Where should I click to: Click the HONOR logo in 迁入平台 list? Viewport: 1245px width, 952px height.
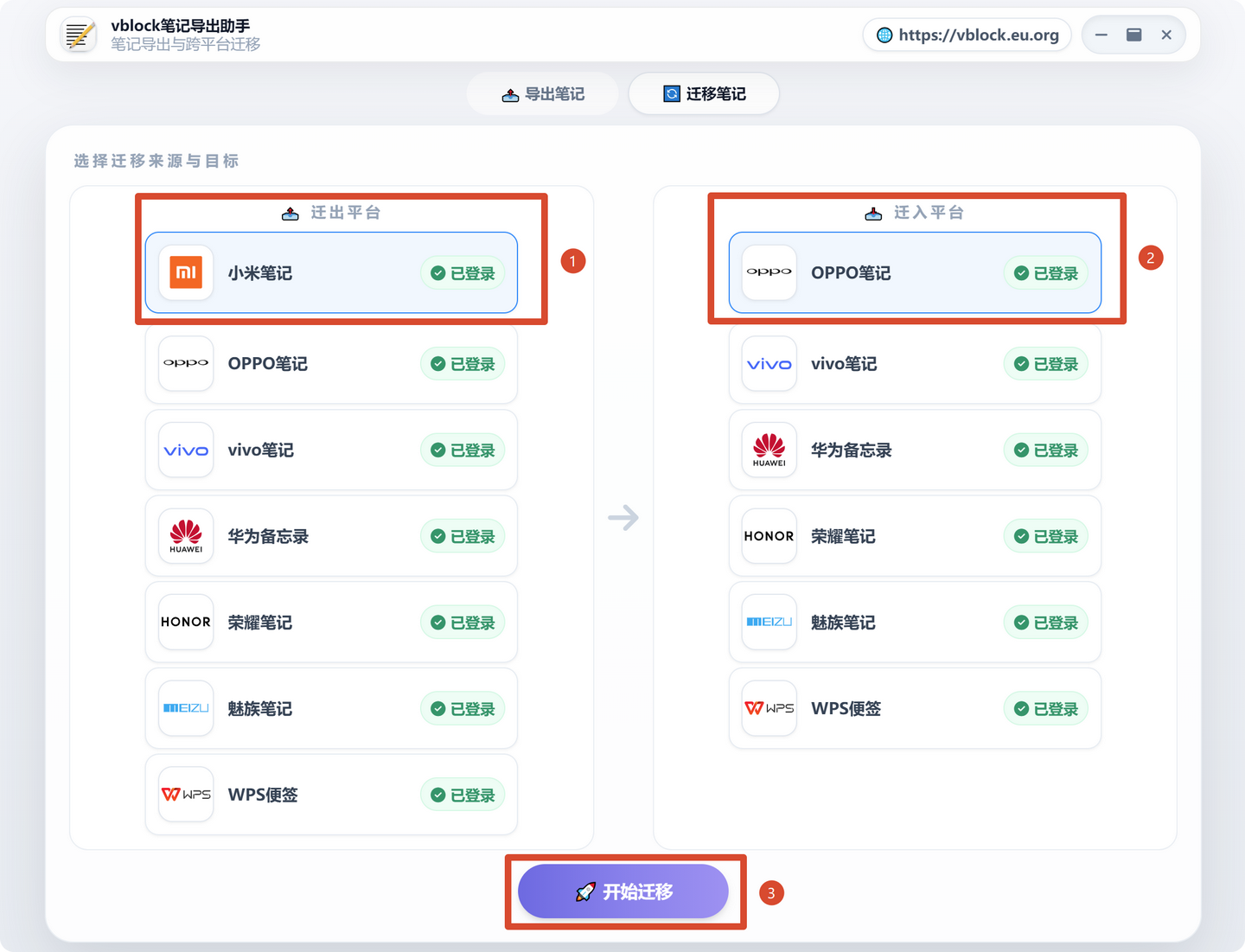click(x=769, y=536)
